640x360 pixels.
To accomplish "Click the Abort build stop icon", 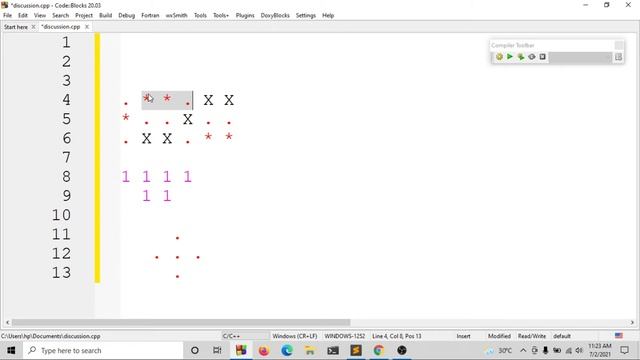I will click(x=542, y=57).
